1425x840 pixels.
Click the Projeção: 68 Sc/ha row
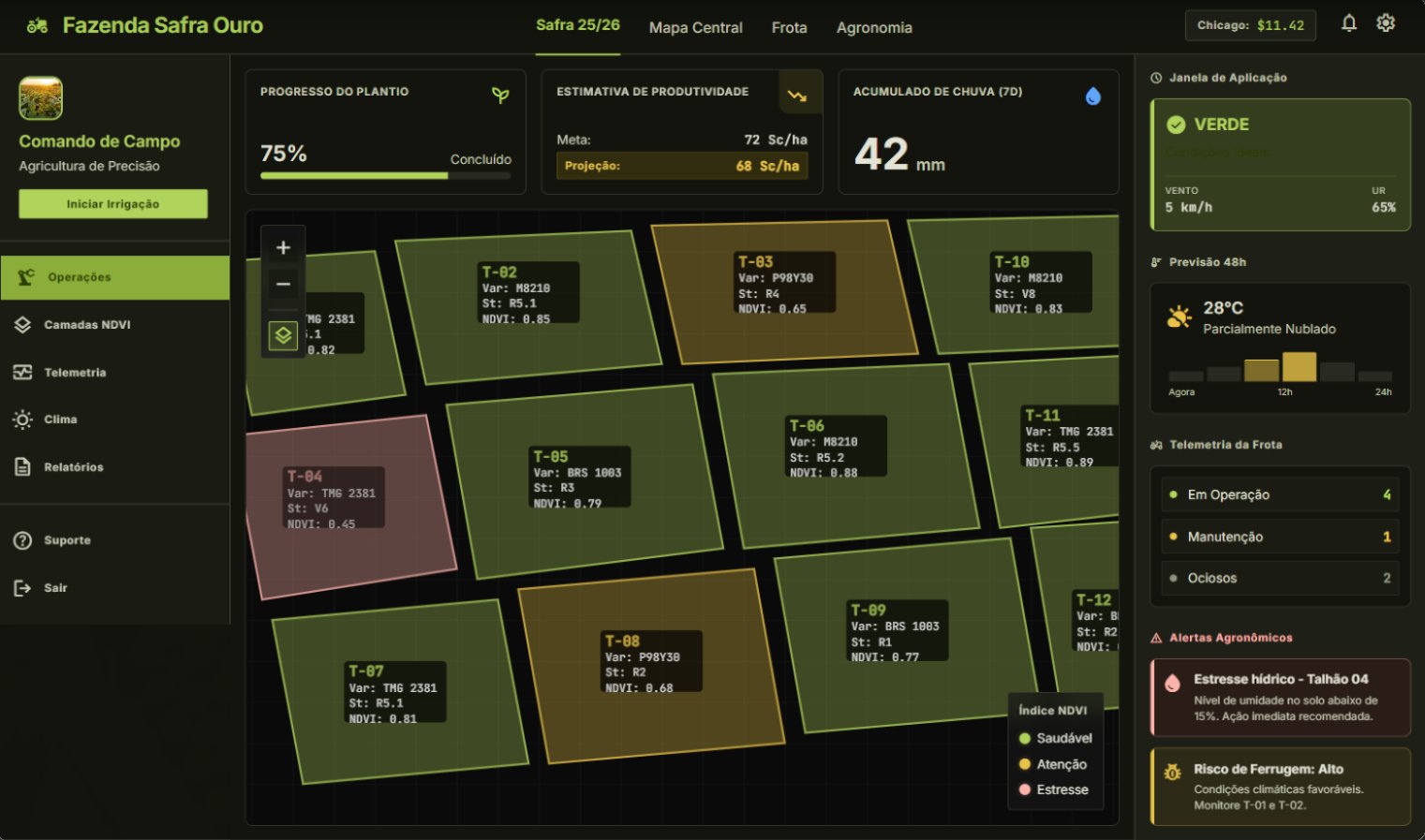pyautogui.click(x=682, y=166)
